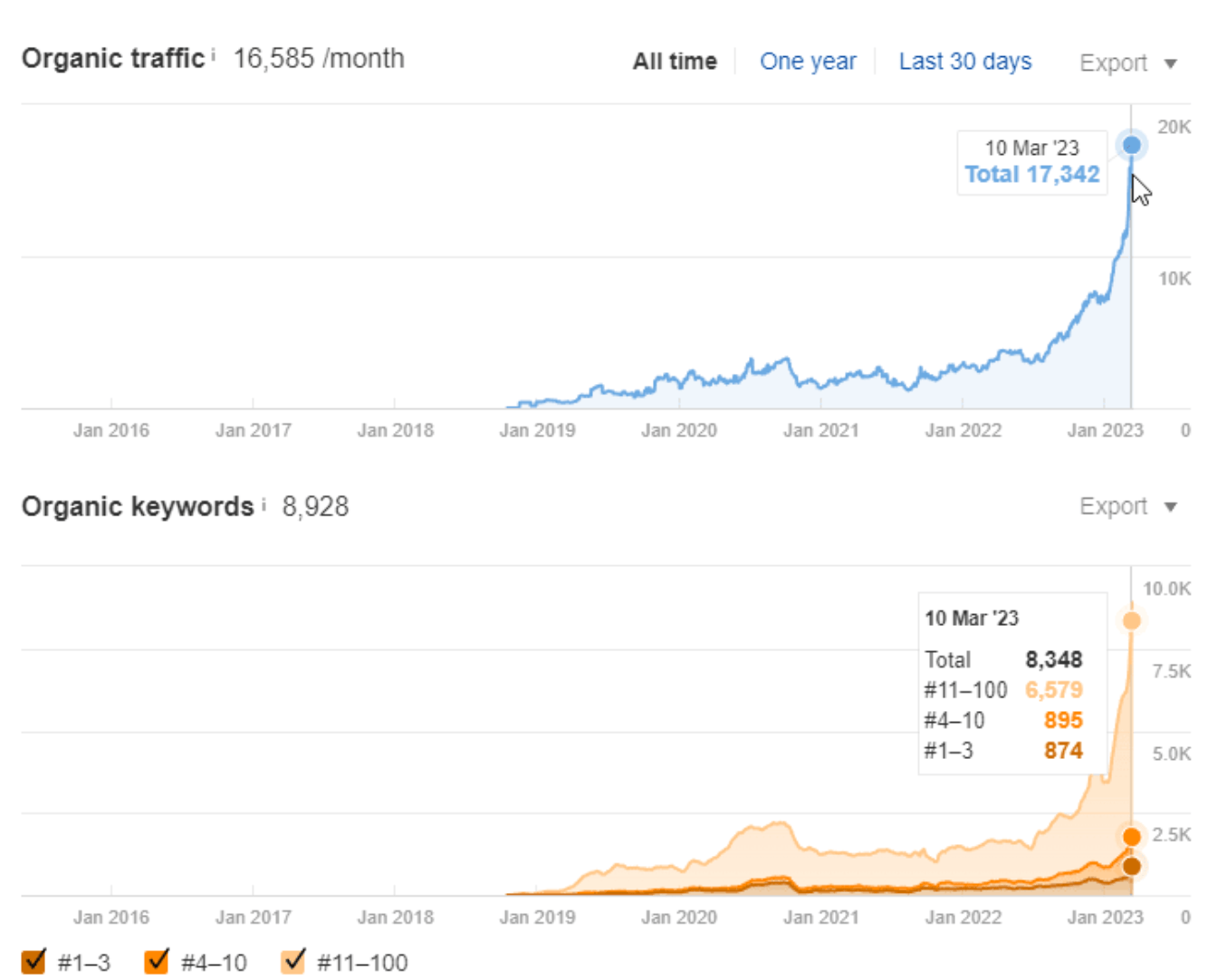This screenshot has width=1208, height=980.
Task: Click the light orange #11–100 data point
Action: [1131, 620]
